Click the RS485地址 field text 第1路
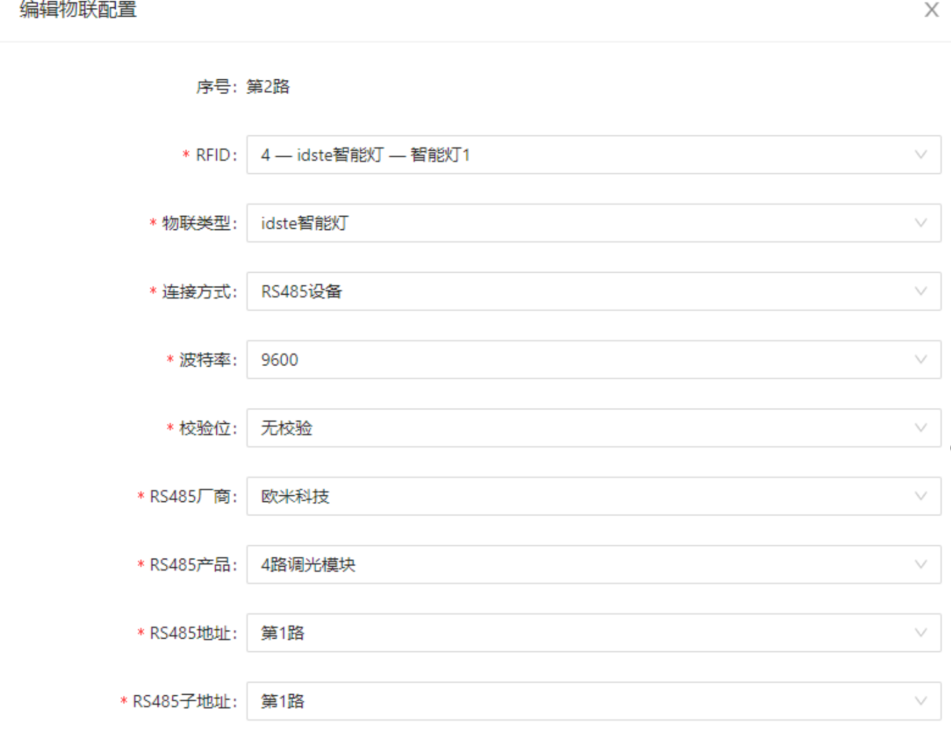The height and width of the screenshot is (756, 951). [x=283, y=633]
